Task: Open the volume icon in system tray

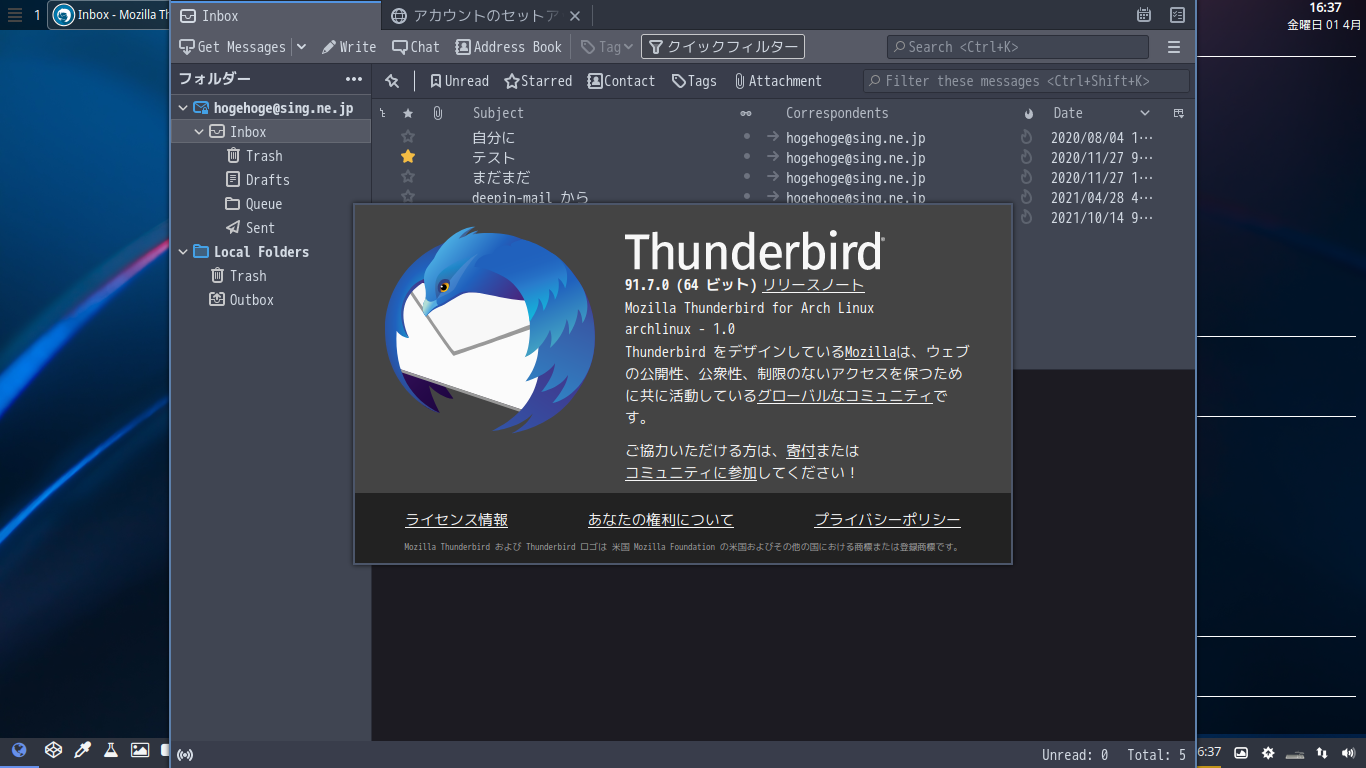Action: click(x=1349, y=753)
